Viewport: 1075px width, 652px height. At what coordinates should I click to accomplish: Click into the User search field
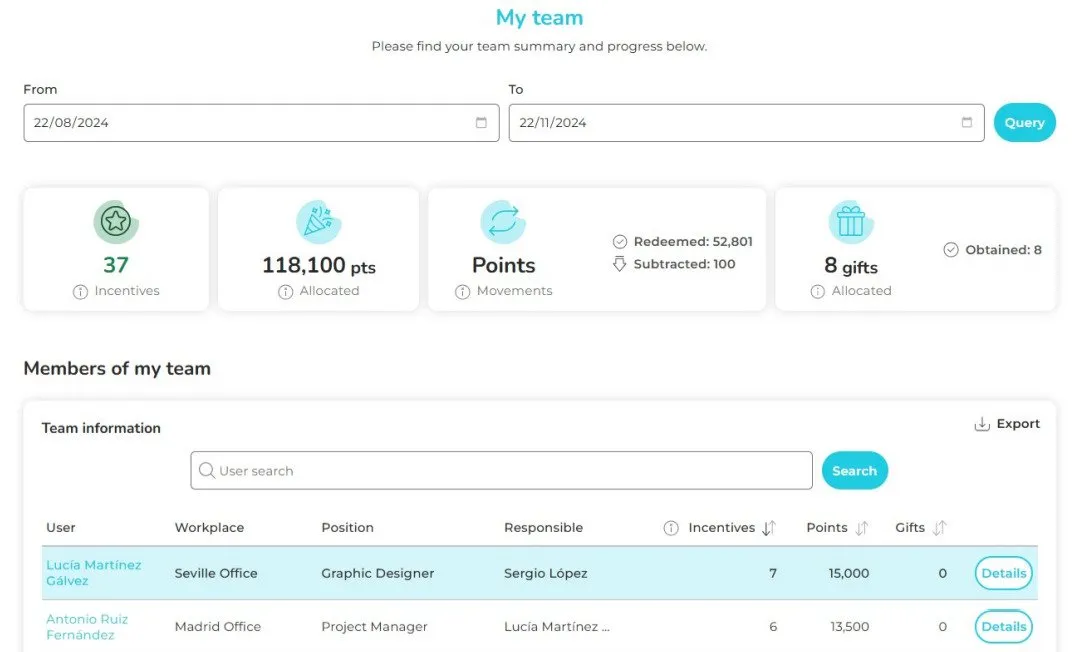[501, 471]
